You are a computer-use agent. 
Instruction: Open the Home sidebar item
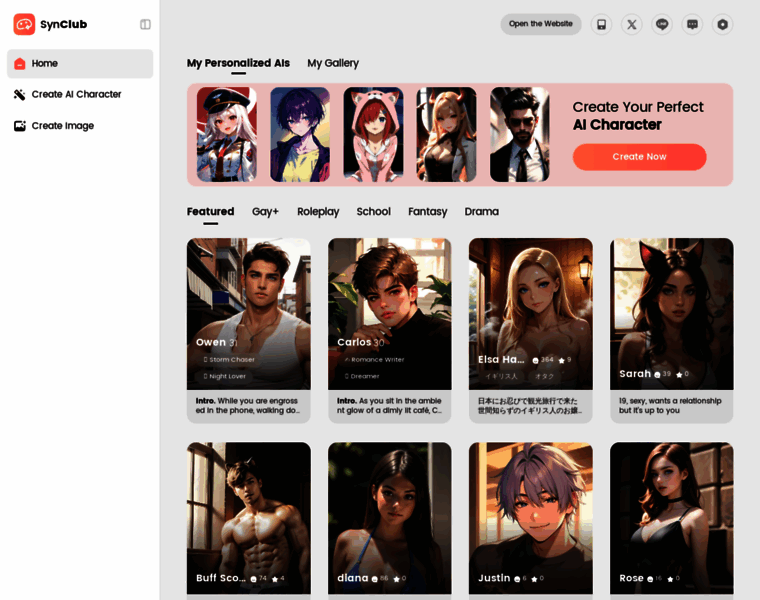point(80,63)
